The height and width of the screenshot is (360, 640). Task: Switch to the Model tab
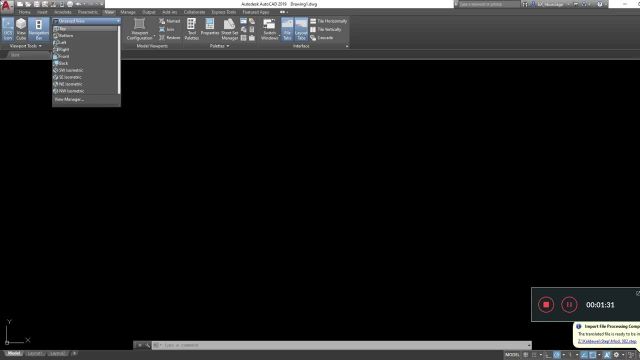coord(13,353)
